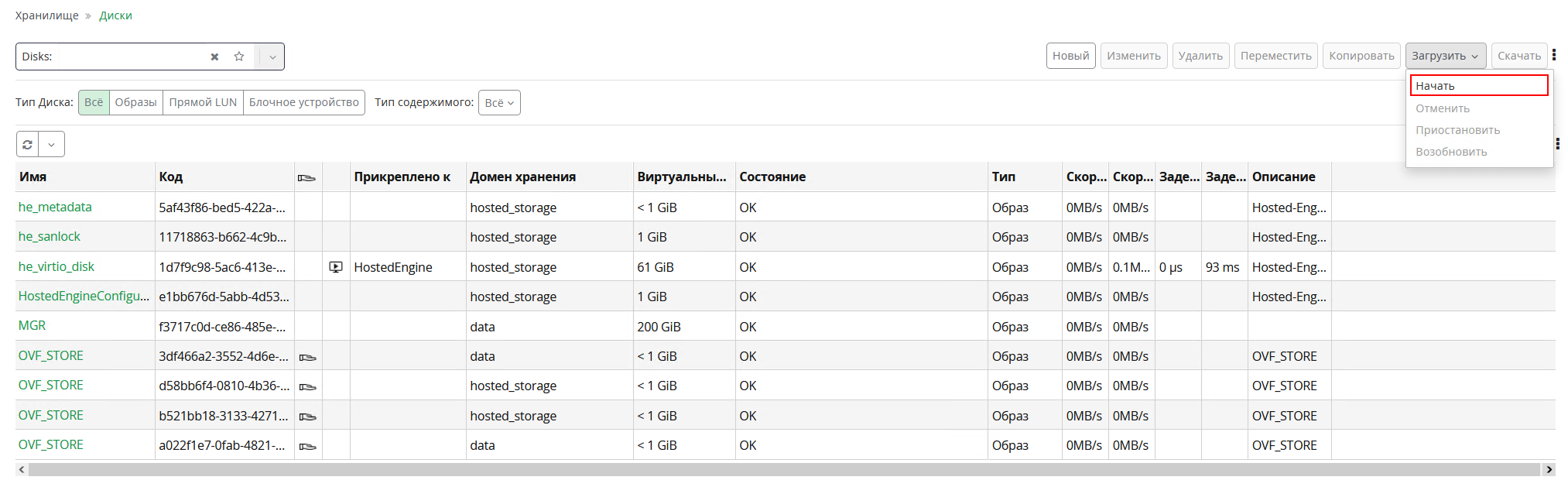Select the HostedEngine attached-to cell

pyautogui.click(x=408, y=267)
